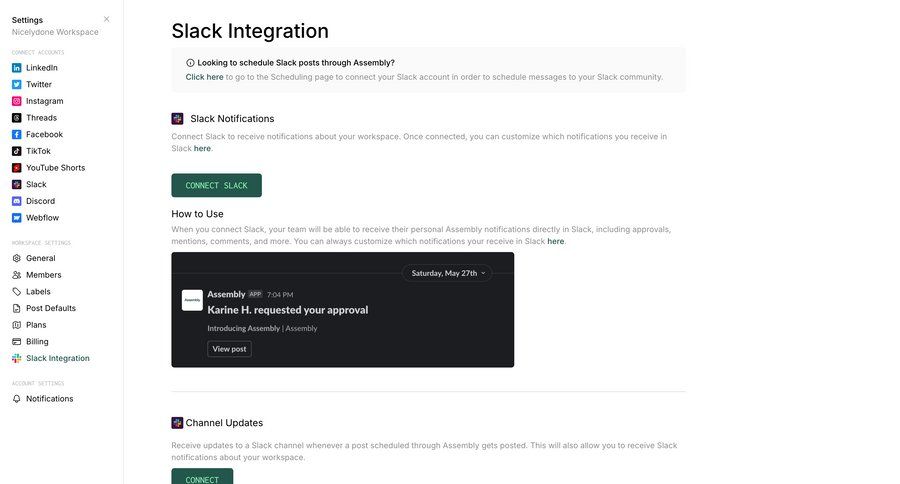Viewport: 900px width, 484px height.
Task: Click the Connect Slack button
Action: [x=216, y=185]
